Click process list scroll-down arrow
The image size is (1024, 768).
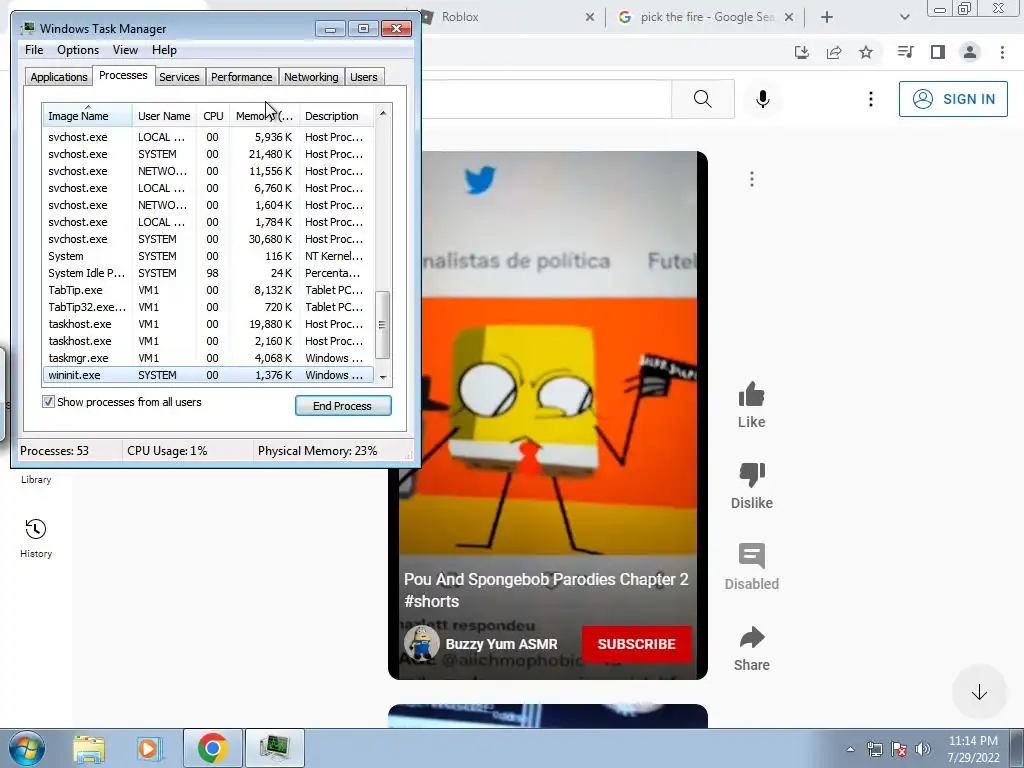(x=383, y=377)
